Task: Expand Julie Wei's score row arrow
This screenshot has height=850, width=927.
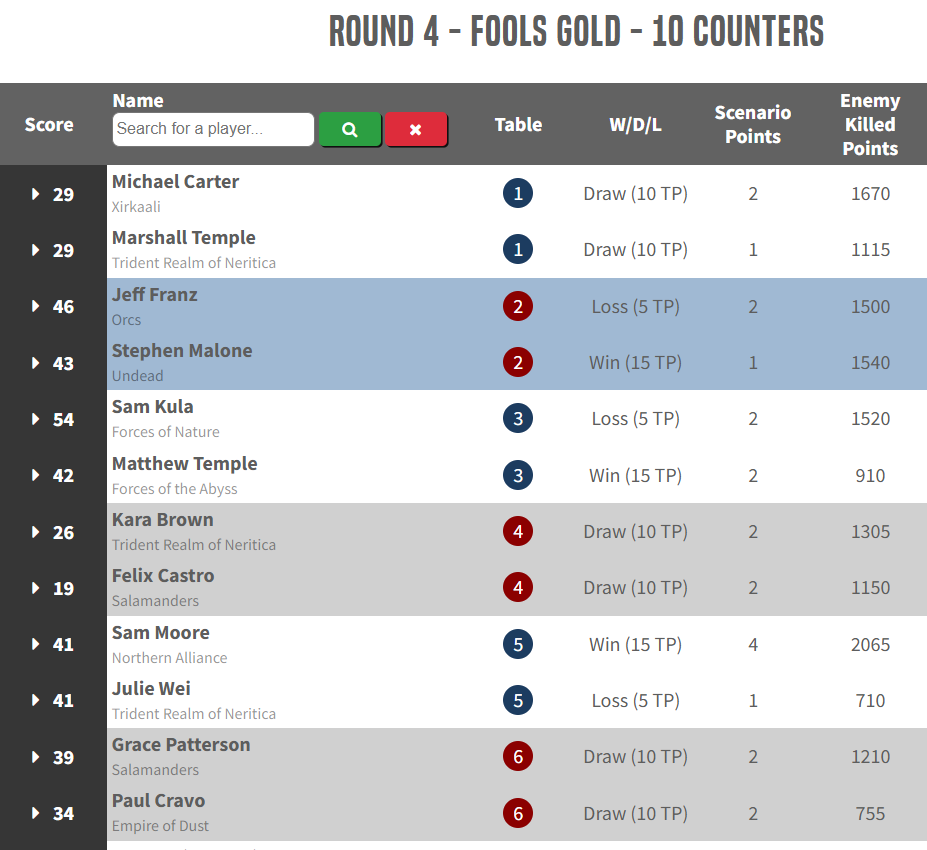Action: click(x=36, y=701)
